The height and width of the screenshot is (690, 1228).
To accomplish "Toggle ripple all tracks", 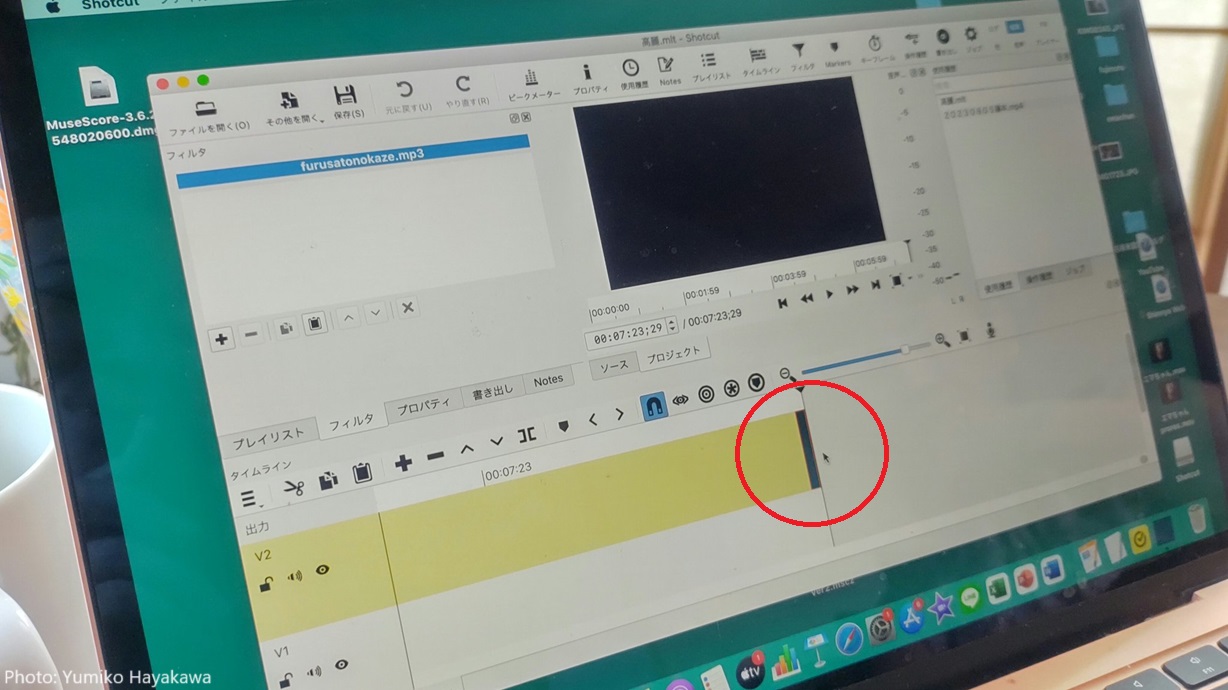I will point(732,388).
